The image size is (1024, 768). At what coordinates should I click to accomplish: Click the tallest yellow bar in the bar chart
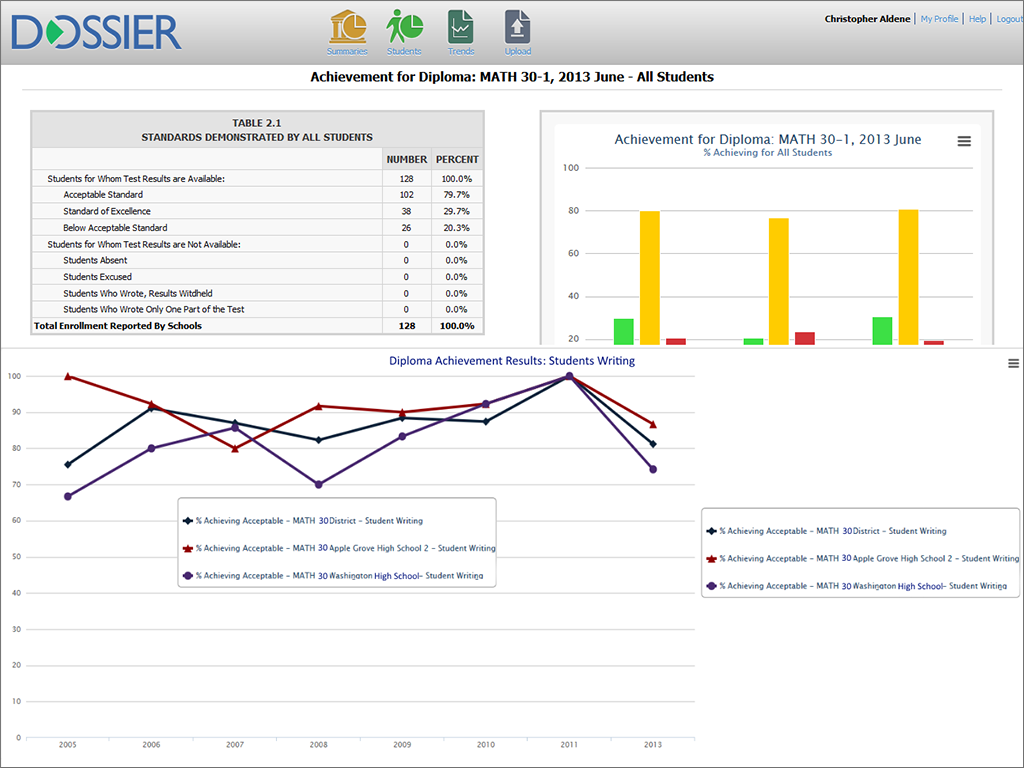click(x=908, y=276)
